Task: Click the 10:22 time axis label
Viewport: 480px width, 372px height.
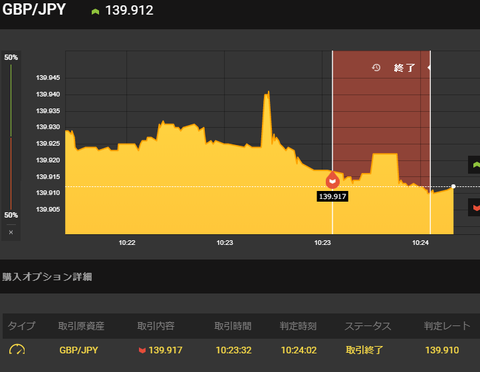Action: pos(127,243)
